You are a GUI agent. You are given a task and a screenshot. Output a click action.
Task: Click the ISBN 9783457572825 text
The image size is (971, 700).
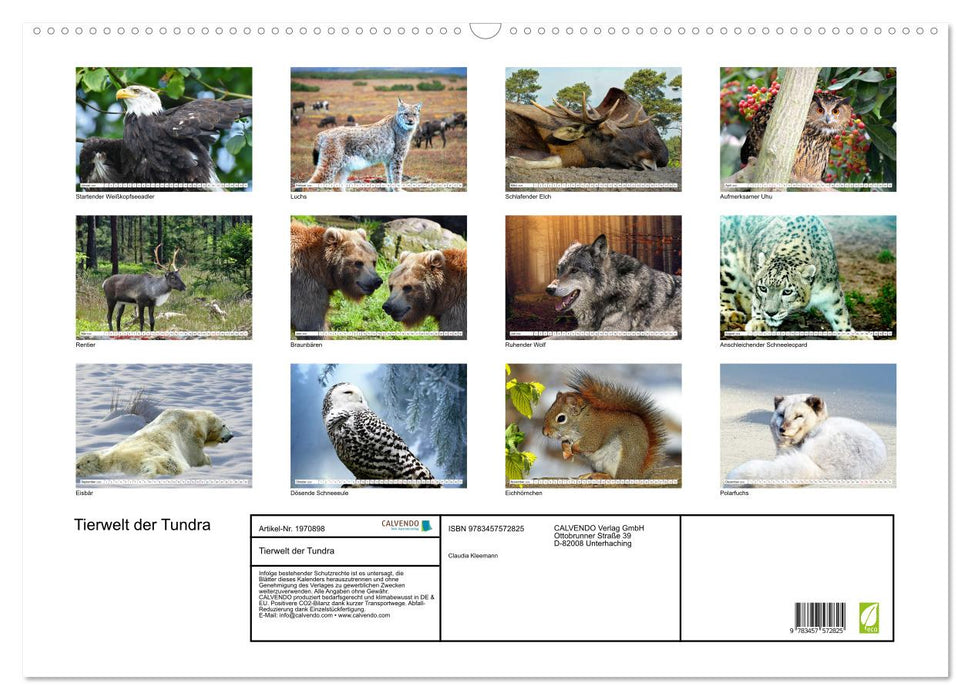point(486,529)
